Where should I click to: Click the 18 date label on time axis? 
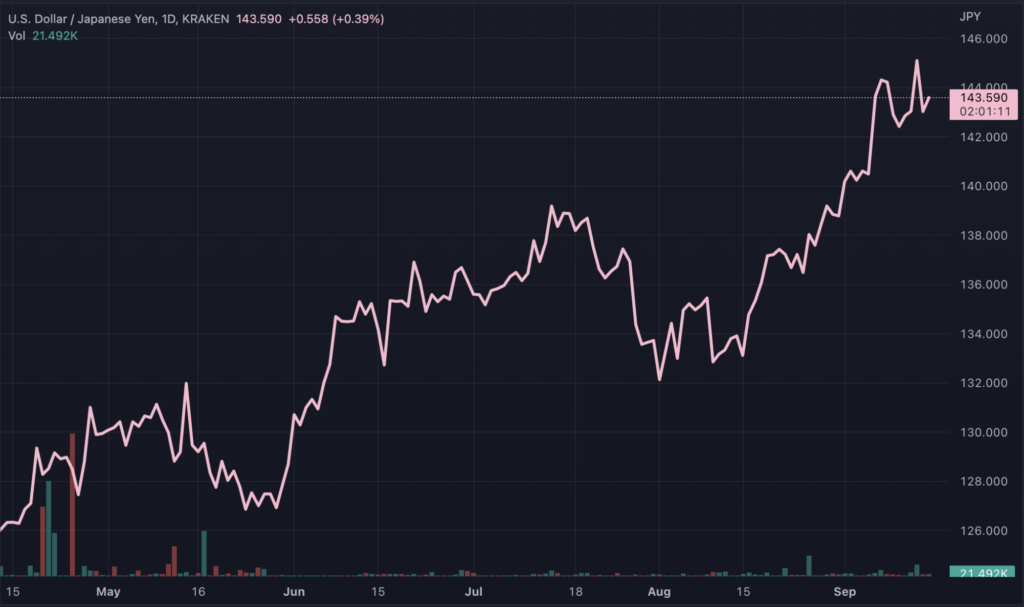(x=575, y=592)
